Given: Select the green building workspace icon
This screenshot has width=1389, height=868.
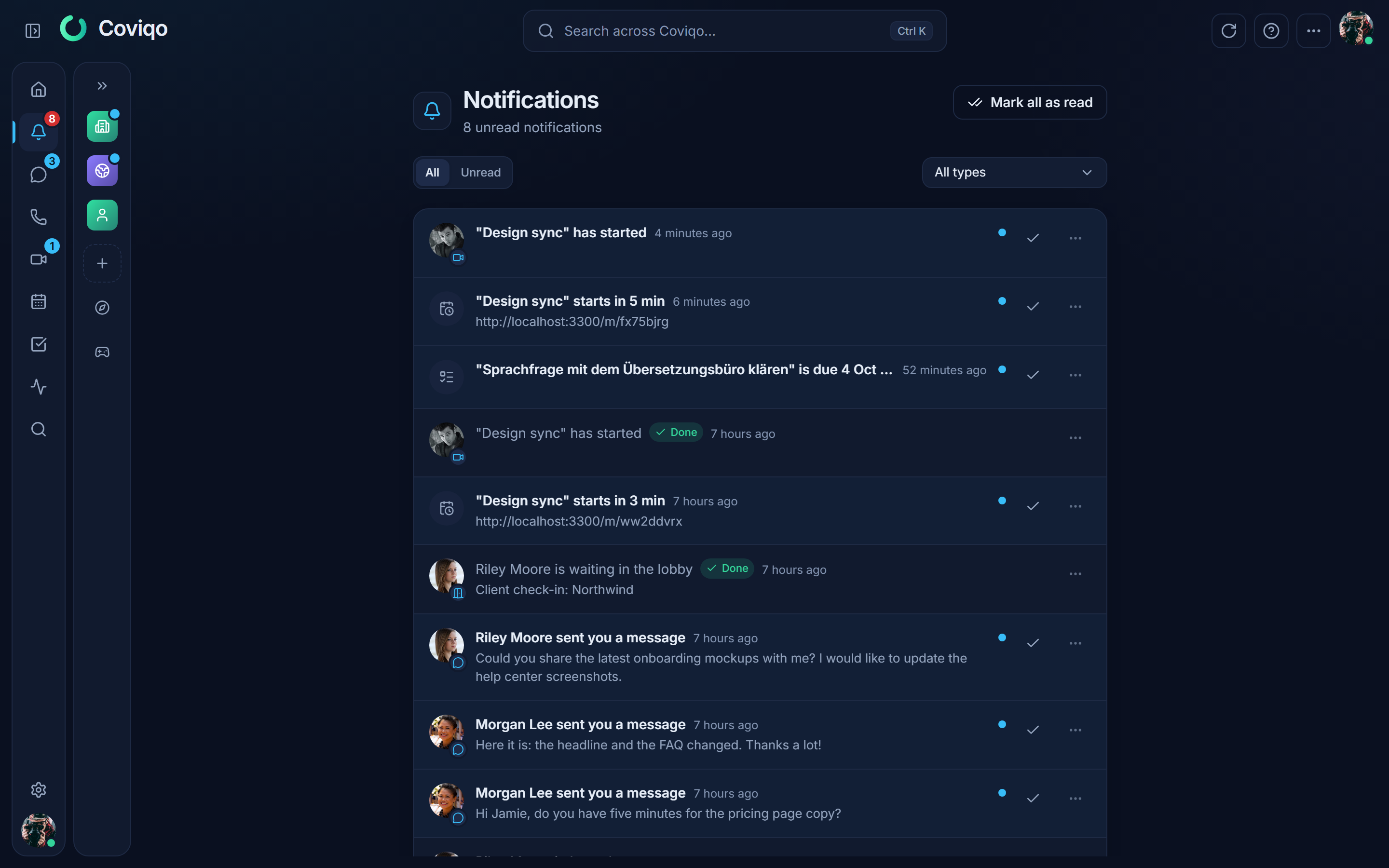Looking at the screenshot, I should (x=102, y=126).
